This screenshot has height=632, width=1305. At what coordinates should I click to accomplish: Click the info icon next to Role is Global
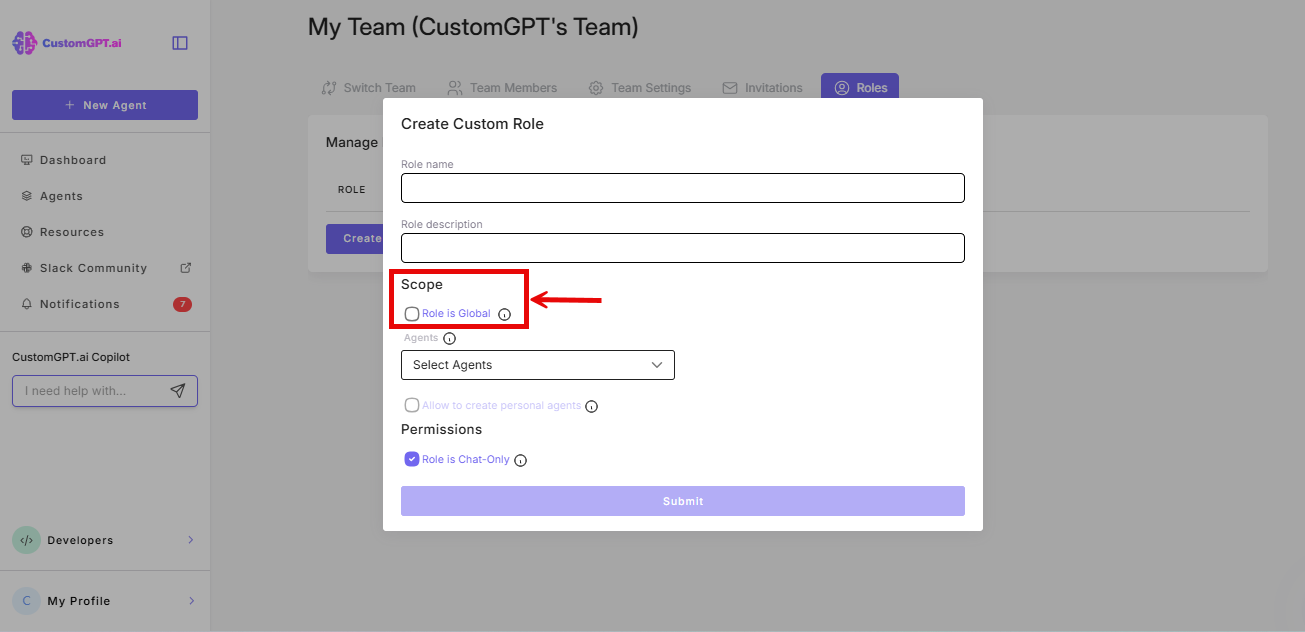click(x=502, y=313)
